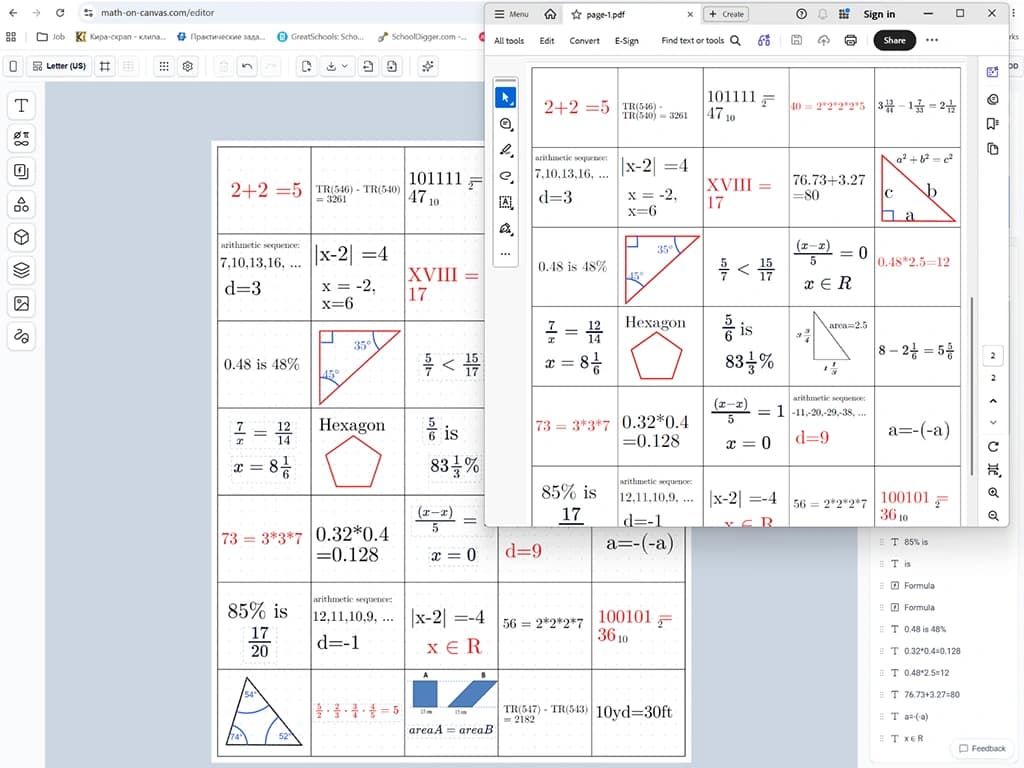Open Acrobat help icon
The image size is (1024, 768).
(x=801, y=14)
